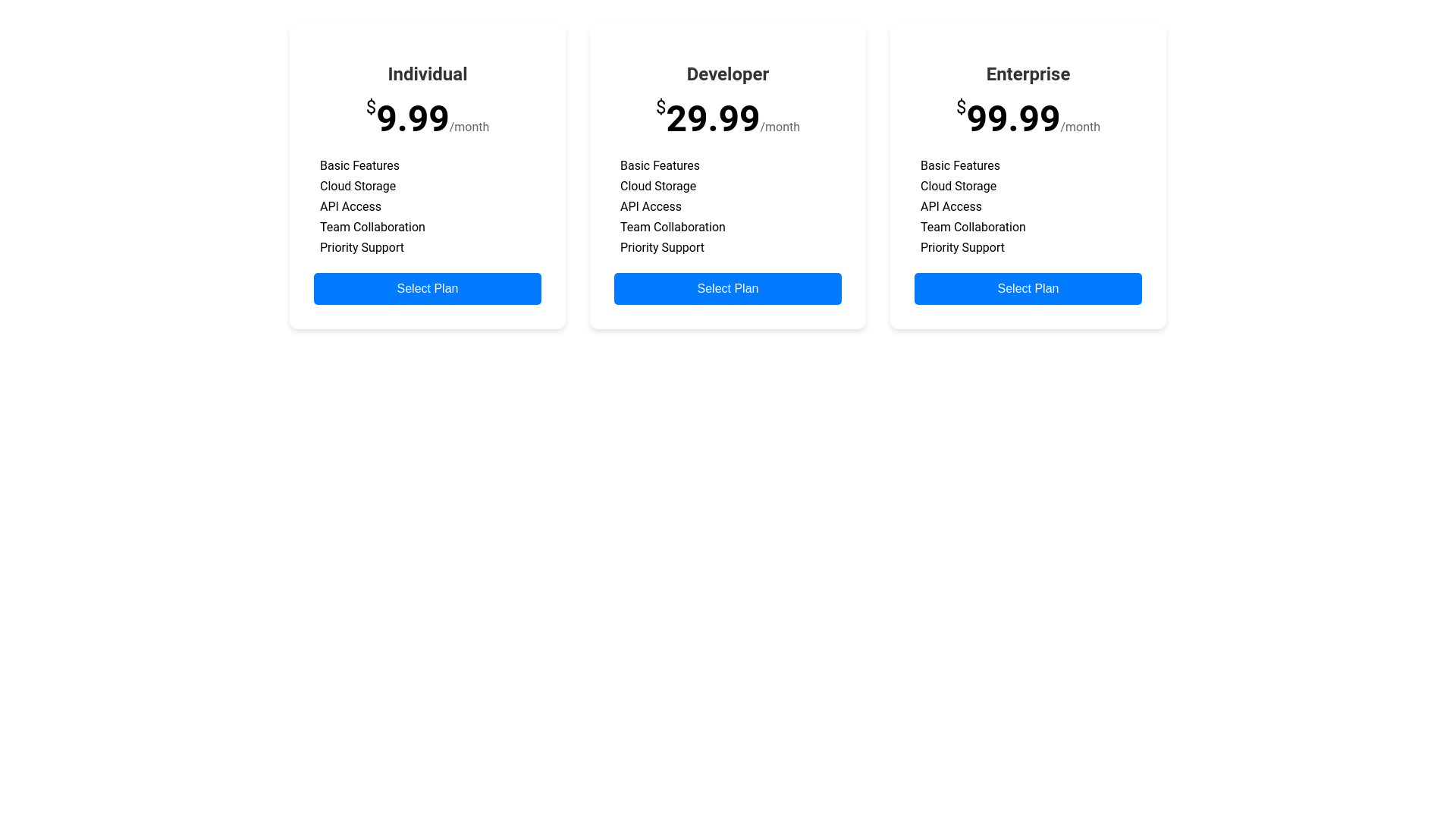This screenshot has width=1456, height=819.
Task: Select the Enterprise plan heading
Action: [1028, 74]
